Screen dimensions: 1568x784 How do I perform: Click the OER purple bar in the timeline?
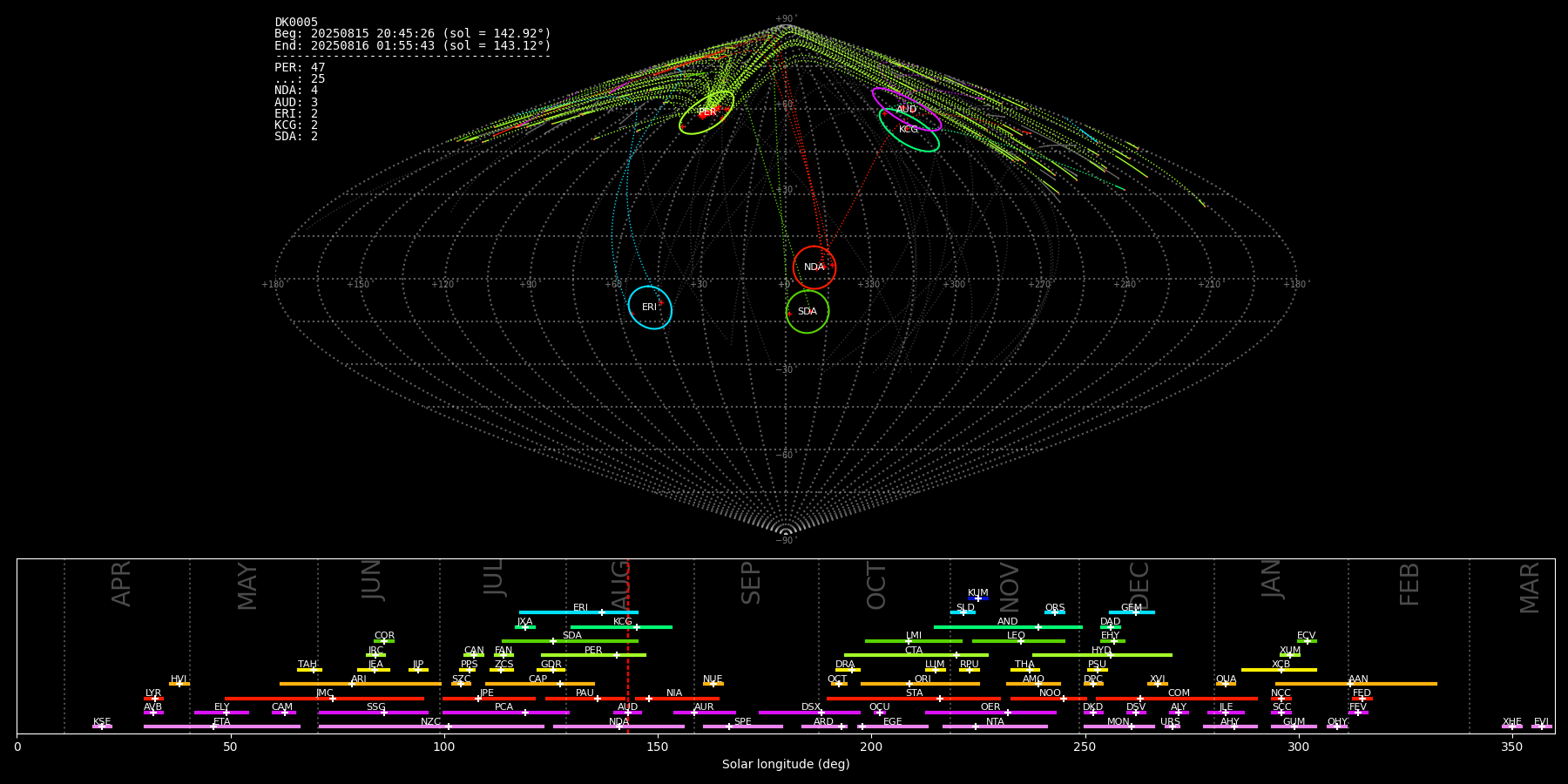click(990, 713)
